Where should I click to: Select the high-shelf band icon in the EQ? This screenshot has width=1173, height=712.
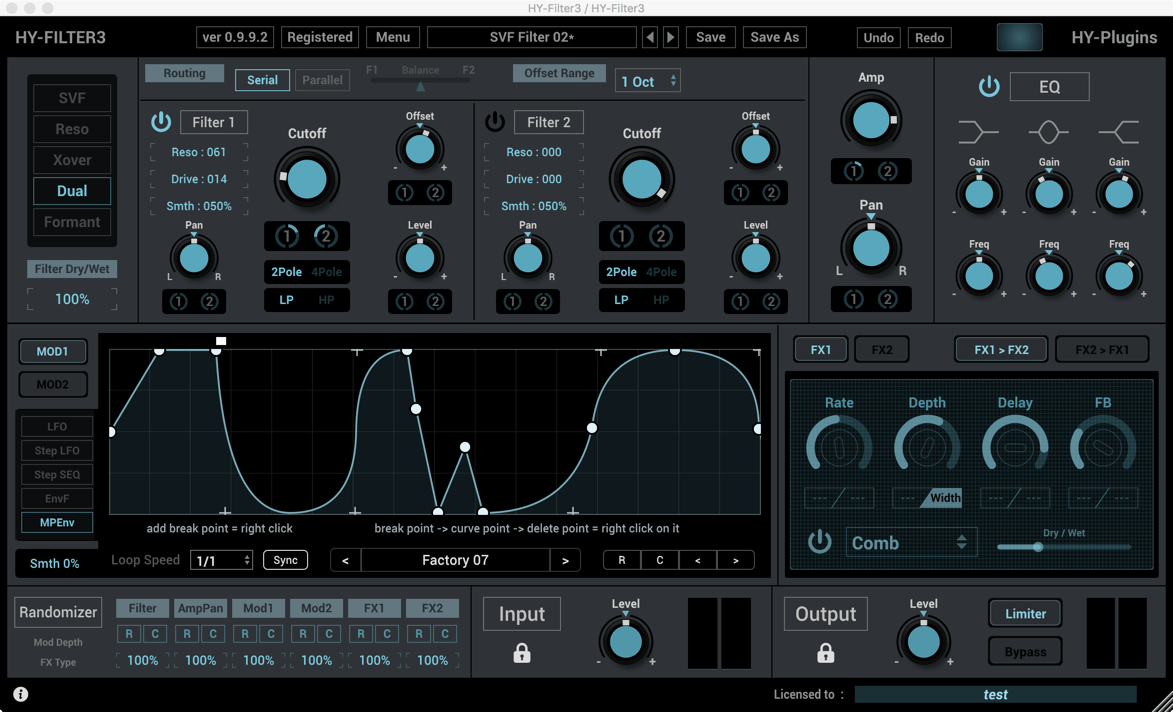click(1119, 131)
